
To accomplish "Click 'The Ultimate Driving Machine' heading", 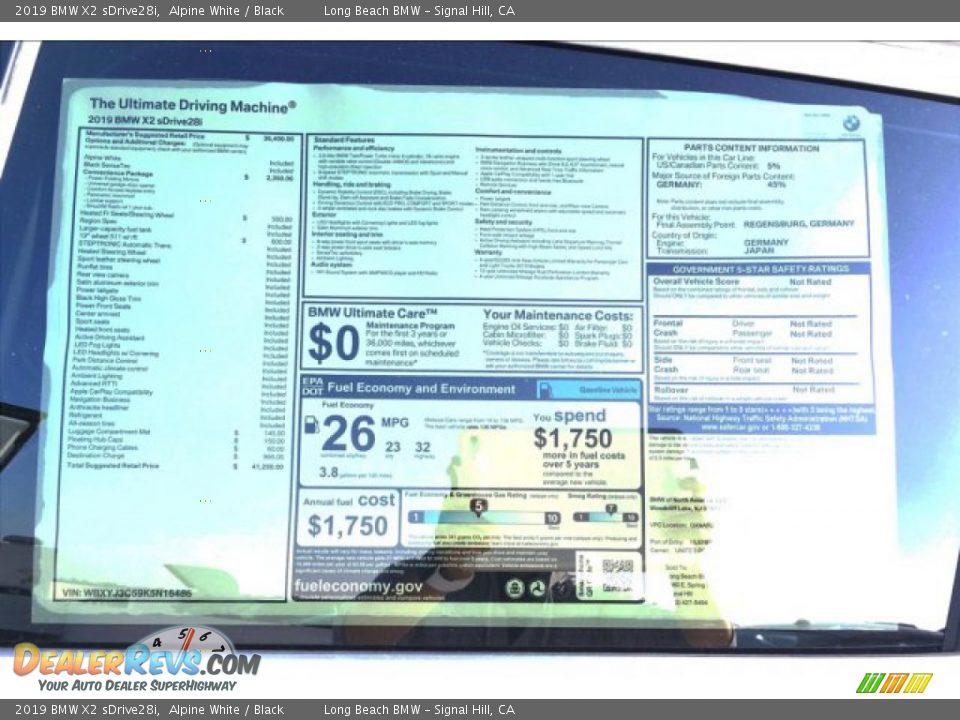I will tap(192, 104).
